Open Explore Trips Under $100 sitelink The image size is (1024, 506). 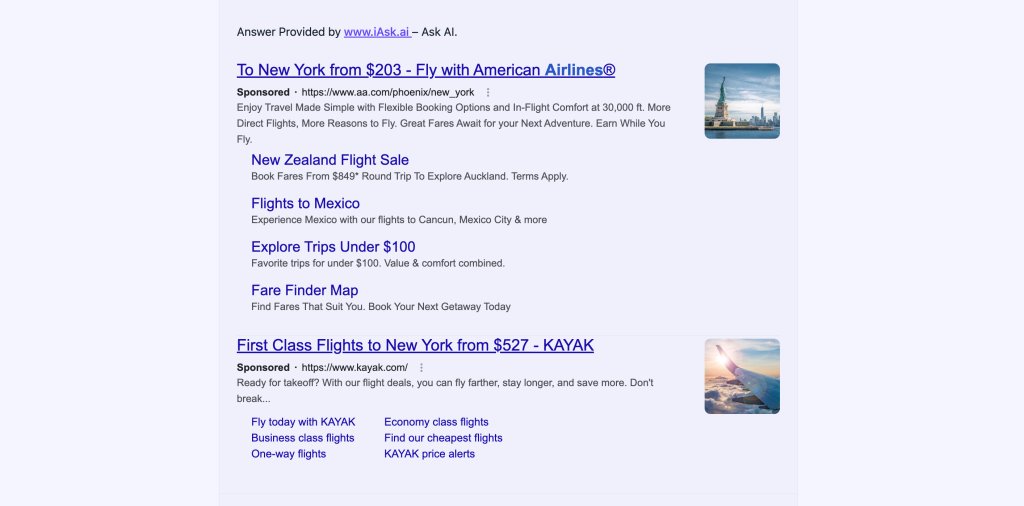pos(333,247)
